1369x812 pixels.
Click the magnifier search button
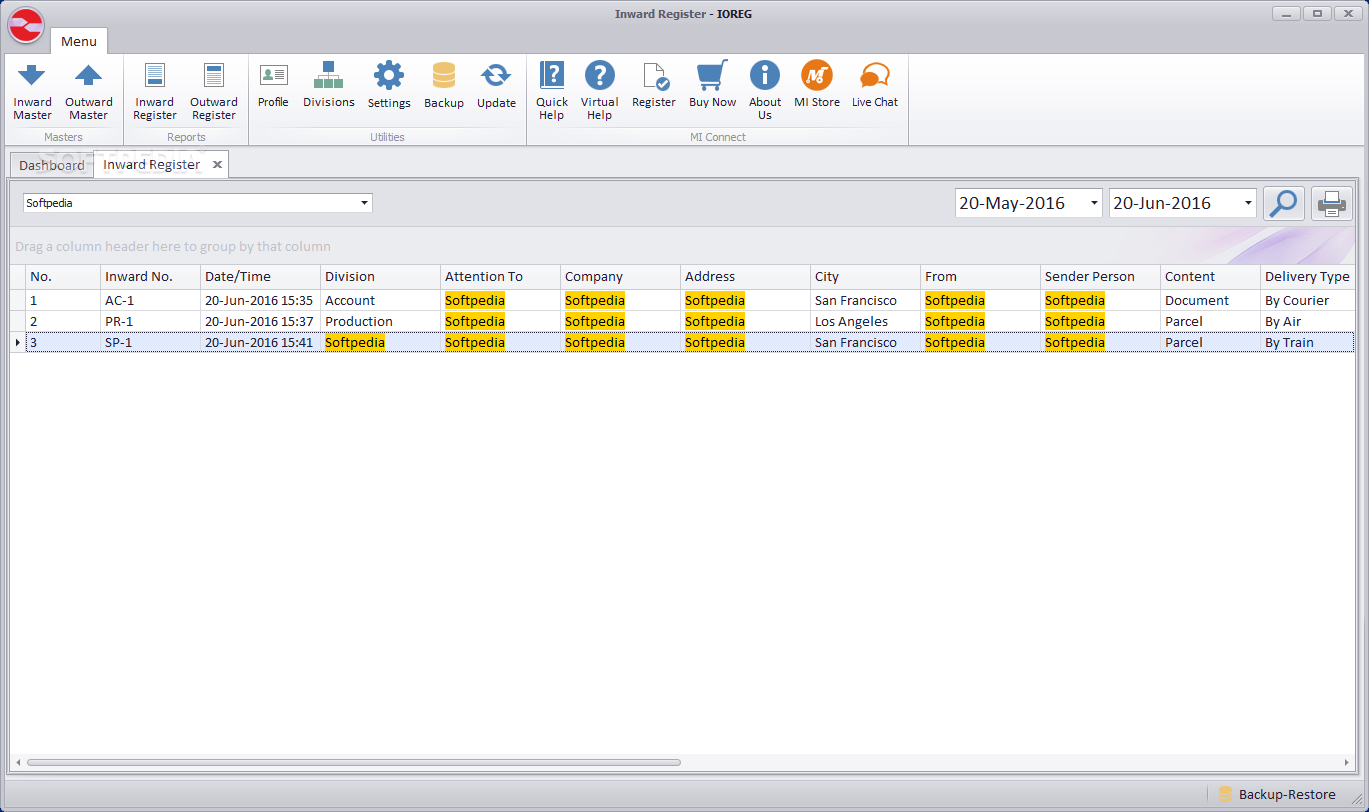pyautogui.click(x=1284, y=203)
